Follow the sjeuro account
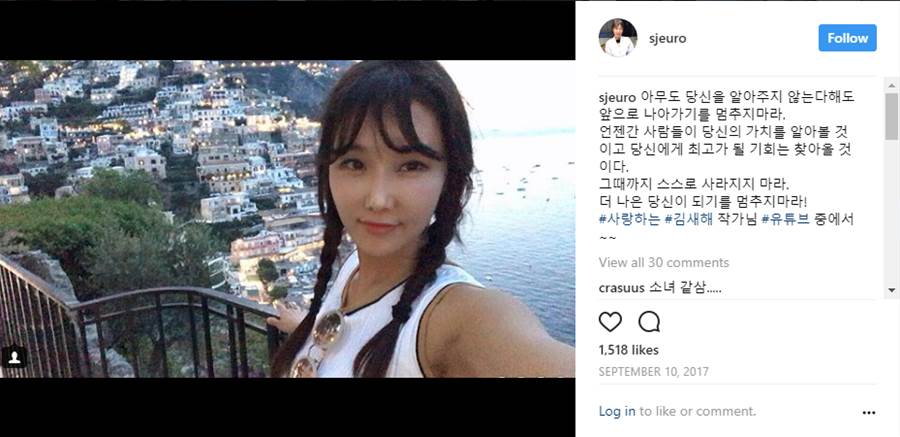 tap(847, 38)
